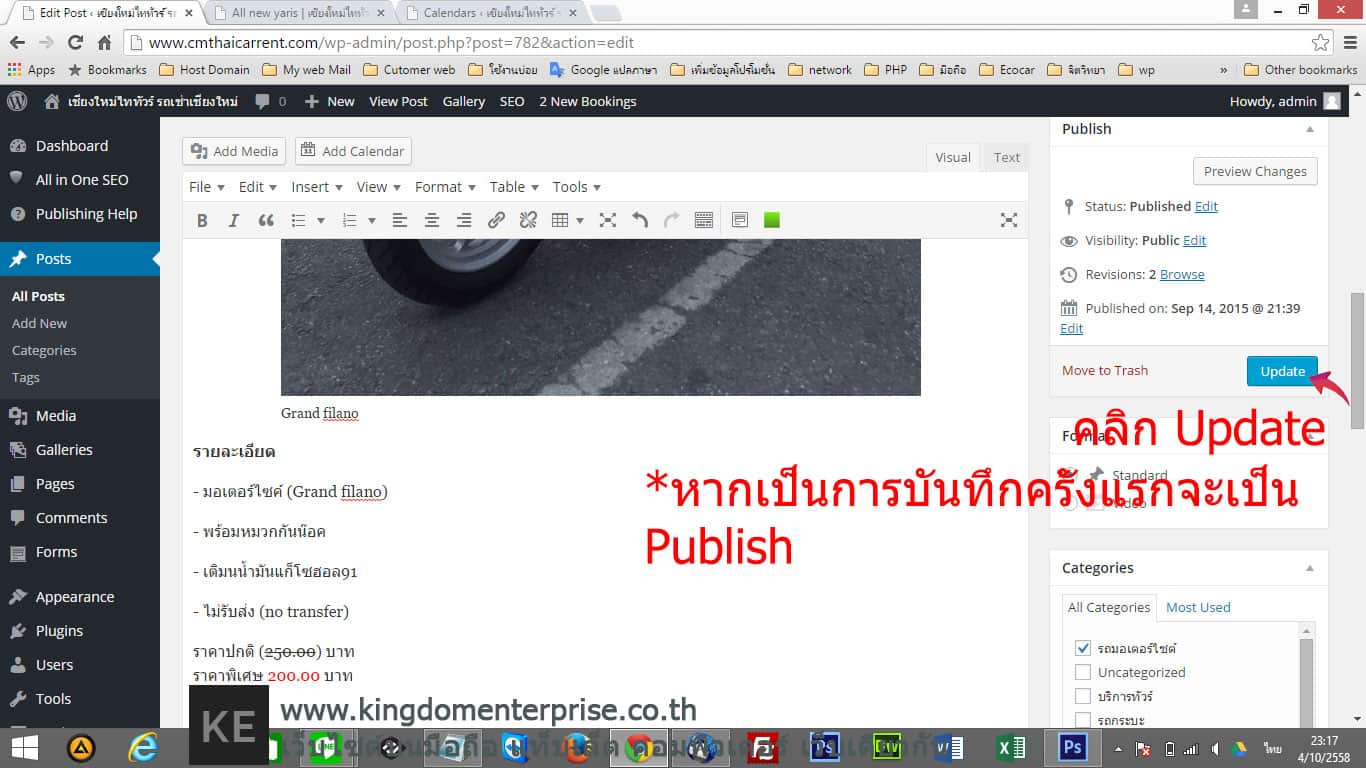Image resolution: width=1366 pixels, height=768 pixels.
Task: Switch to the Text editor tab
Action: coord(1006,157)
